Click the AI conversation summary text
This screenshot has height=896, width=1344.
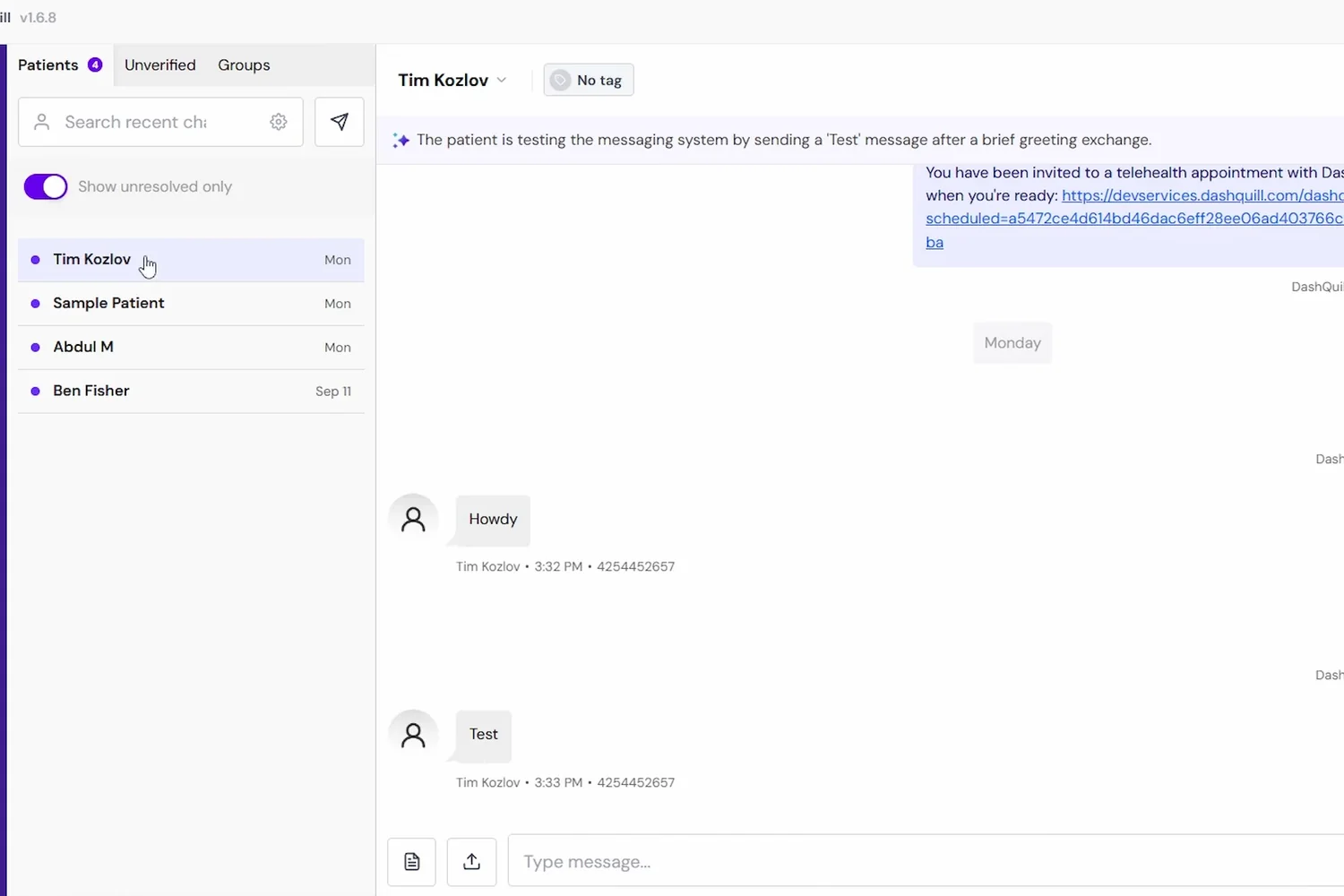point(784,141)
